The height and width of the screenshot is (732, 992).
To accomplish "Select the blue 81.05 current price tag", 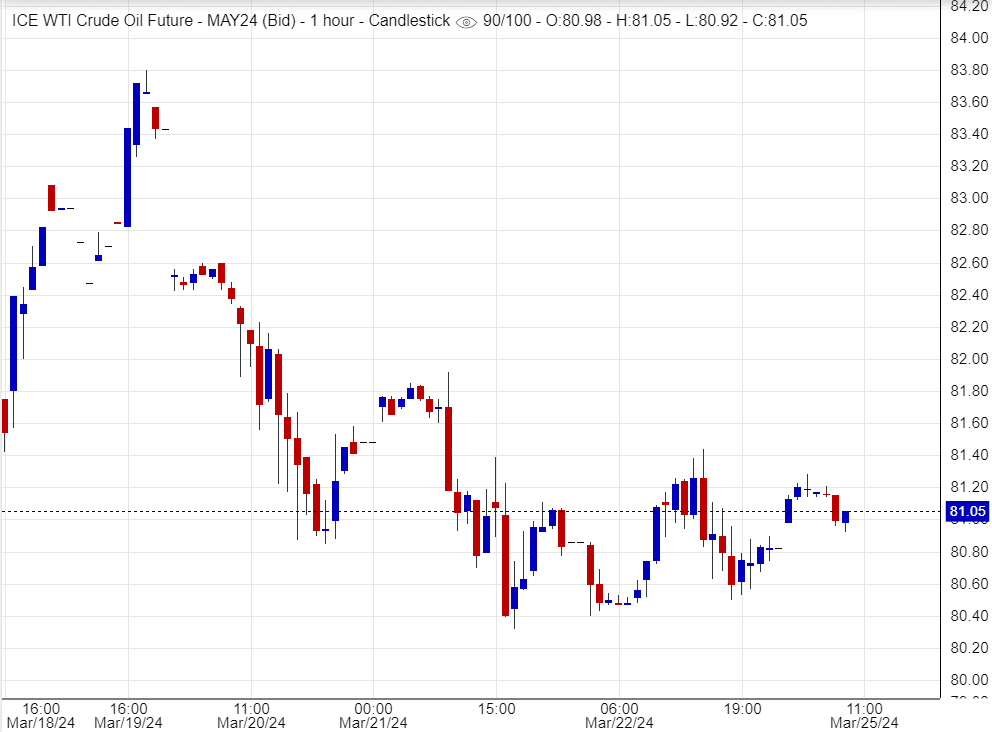I will [x=966, y=512].
